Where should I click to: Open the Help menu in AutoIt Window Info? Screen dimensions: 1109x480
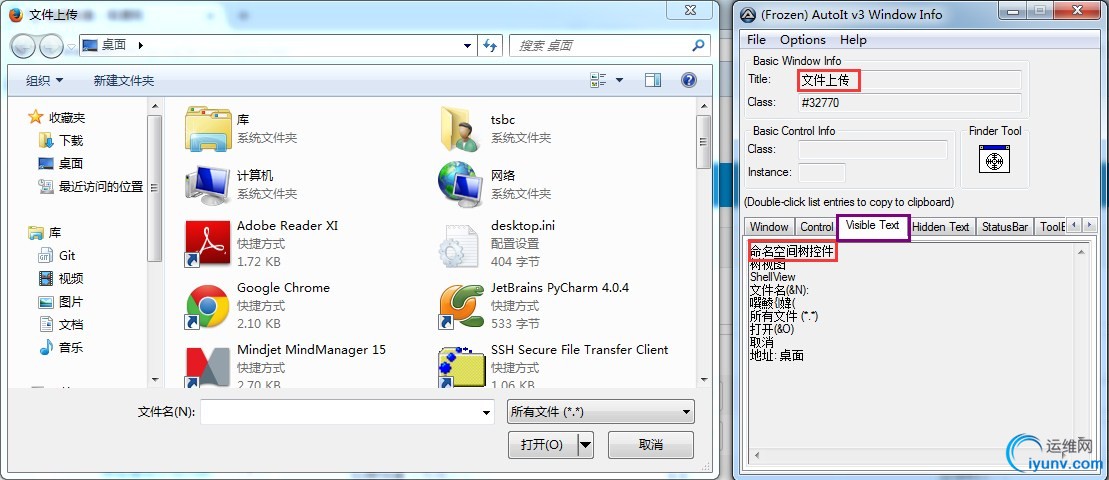pyautogui.click(x=853, y=40)
